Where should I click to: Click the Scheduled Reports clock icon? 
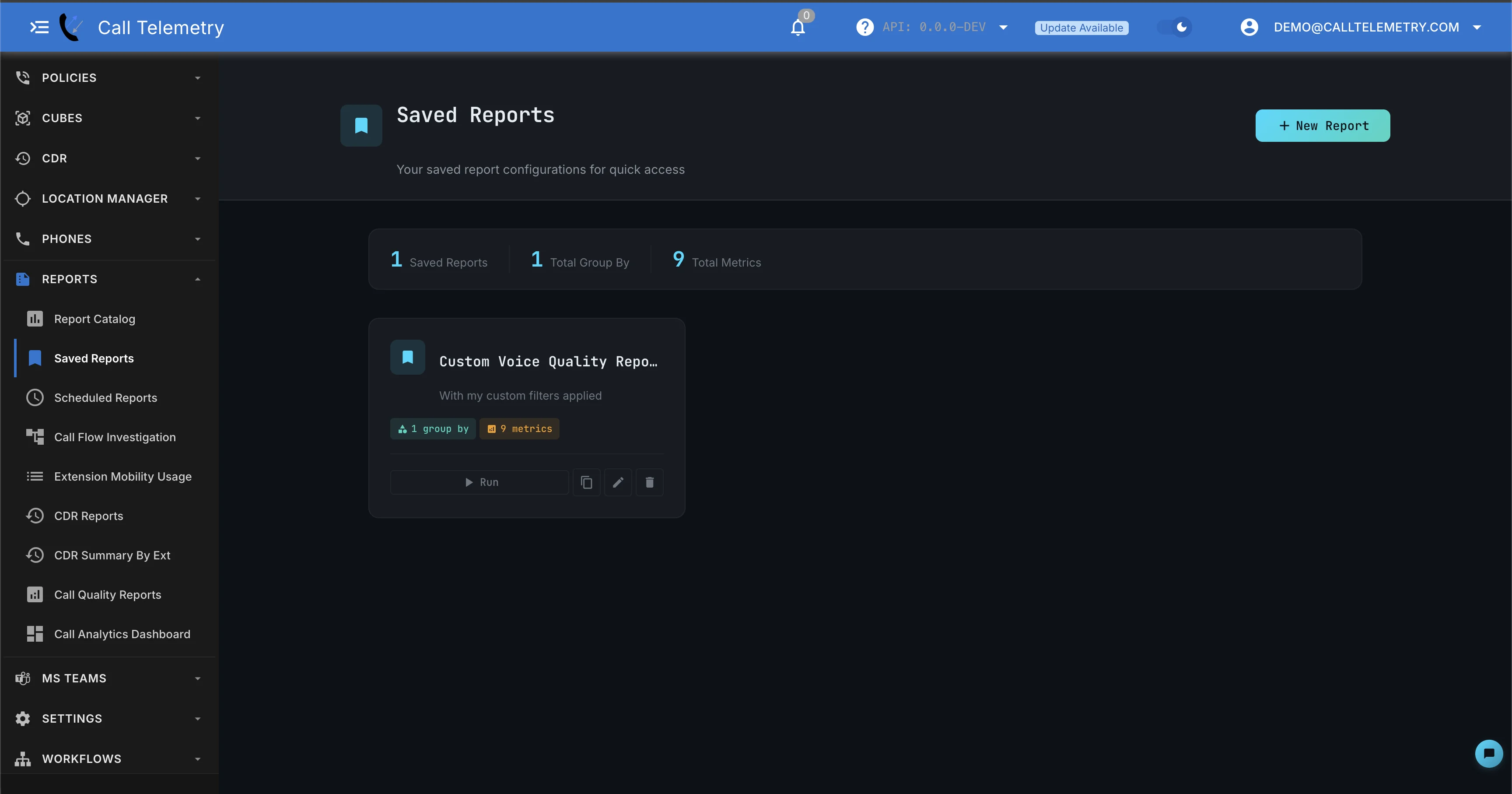35,397
